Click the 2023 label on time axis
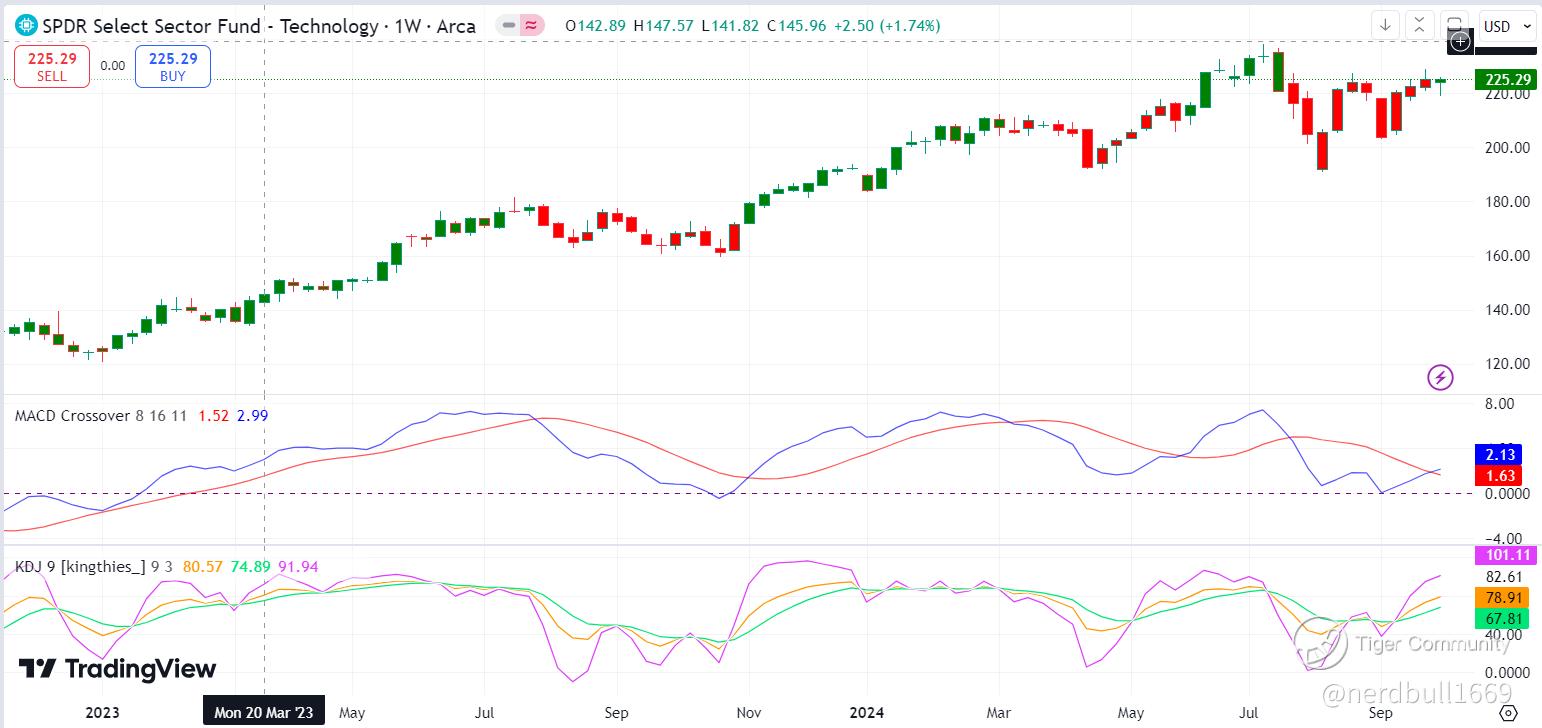 pyautogui.click(x=102, y=713)
